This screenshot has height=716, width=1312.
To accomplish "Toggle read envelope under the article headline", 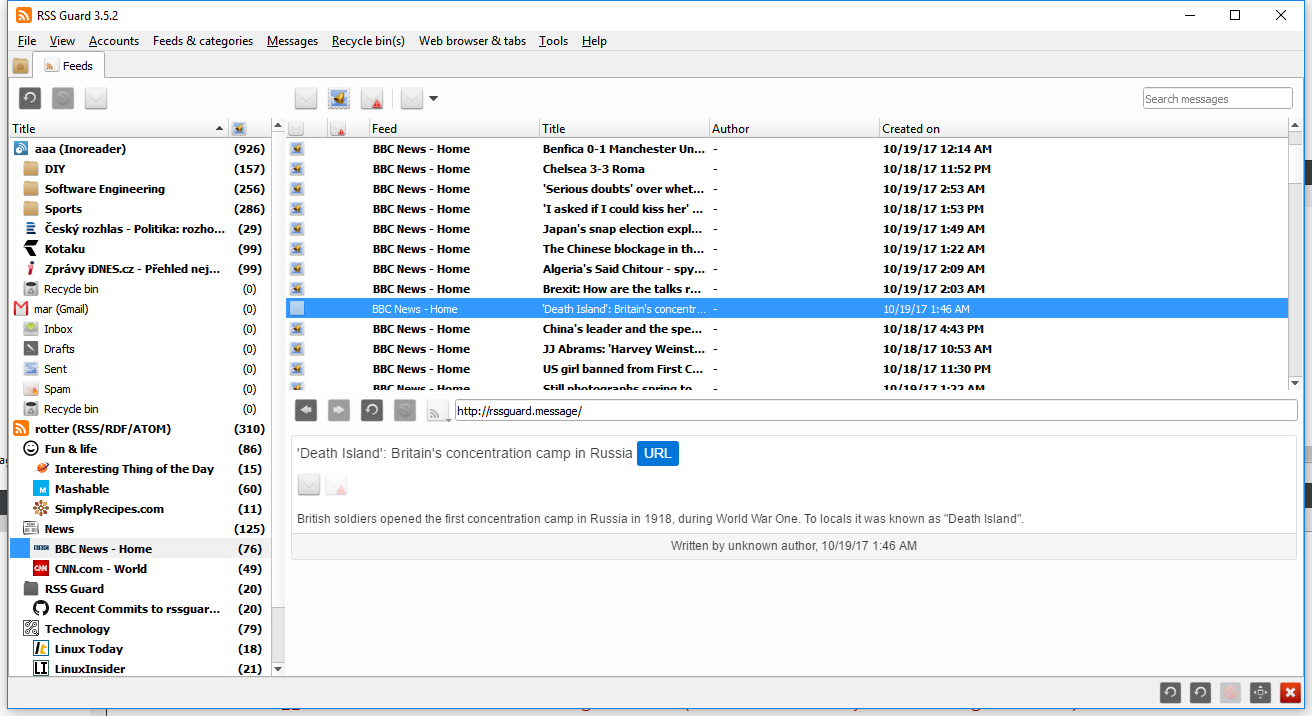I will 309,485.
